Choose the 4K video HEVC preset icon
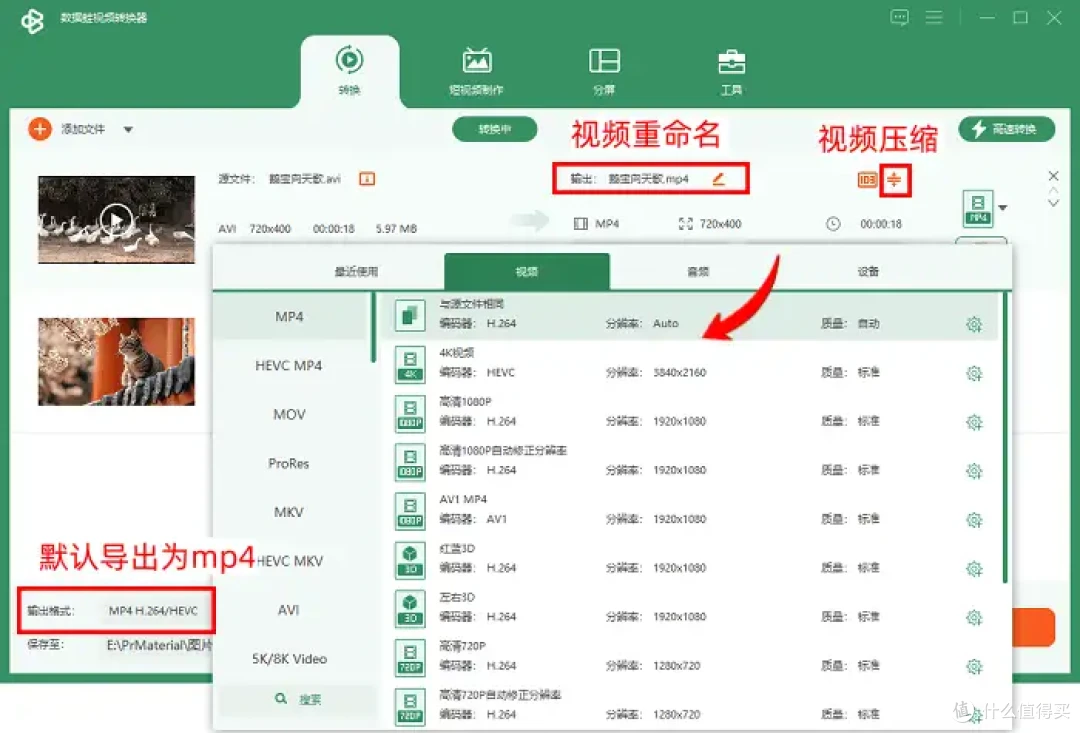Screen dimensions: 1080x733 pos(410,364)
